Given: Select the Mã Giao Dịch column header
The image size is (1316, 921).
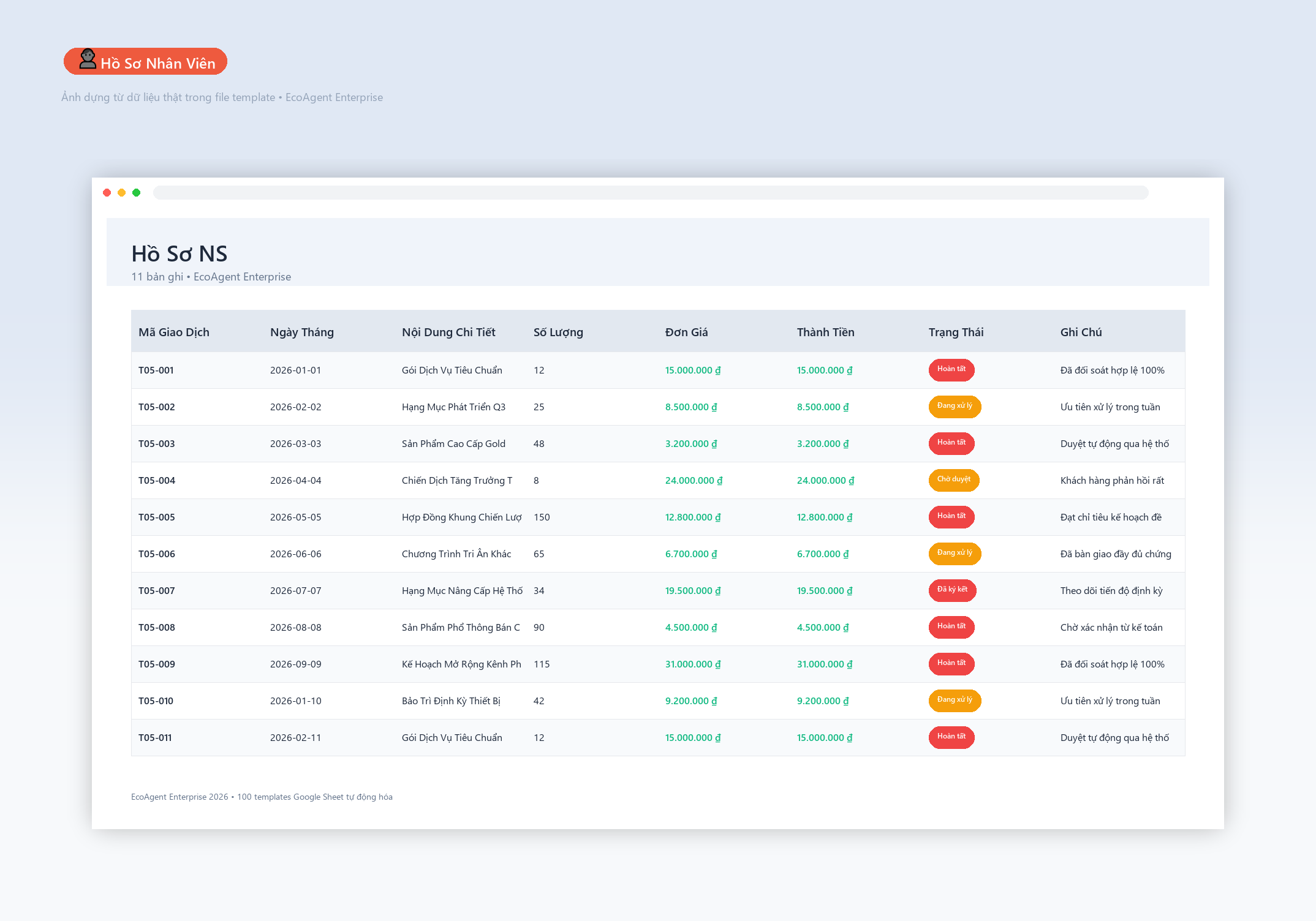Looking at the screenshot, I should pyautogui.click(x=174, y=332).
